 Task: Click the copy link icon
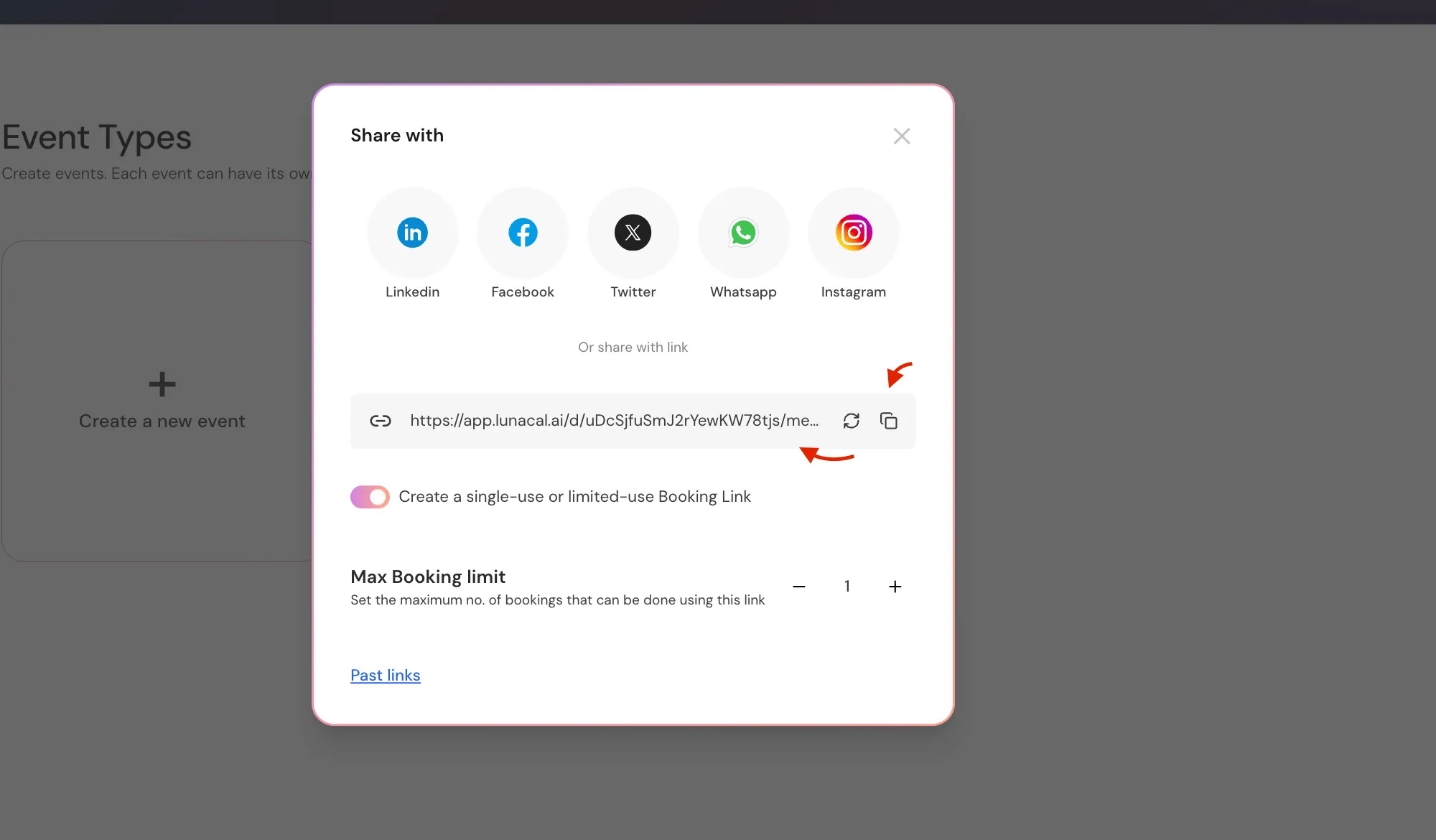(889, 421)
